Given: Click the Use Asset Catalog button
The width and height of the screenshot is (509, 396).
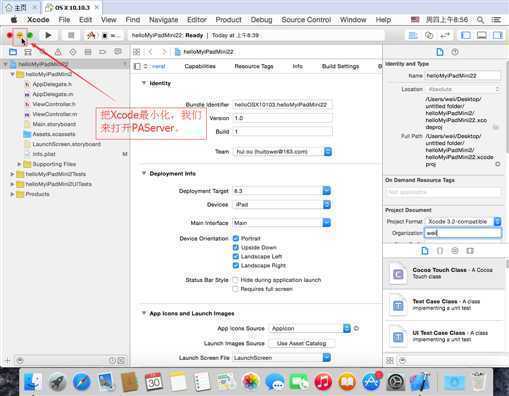Looking at the screenshot, I should tap(301, 343).
